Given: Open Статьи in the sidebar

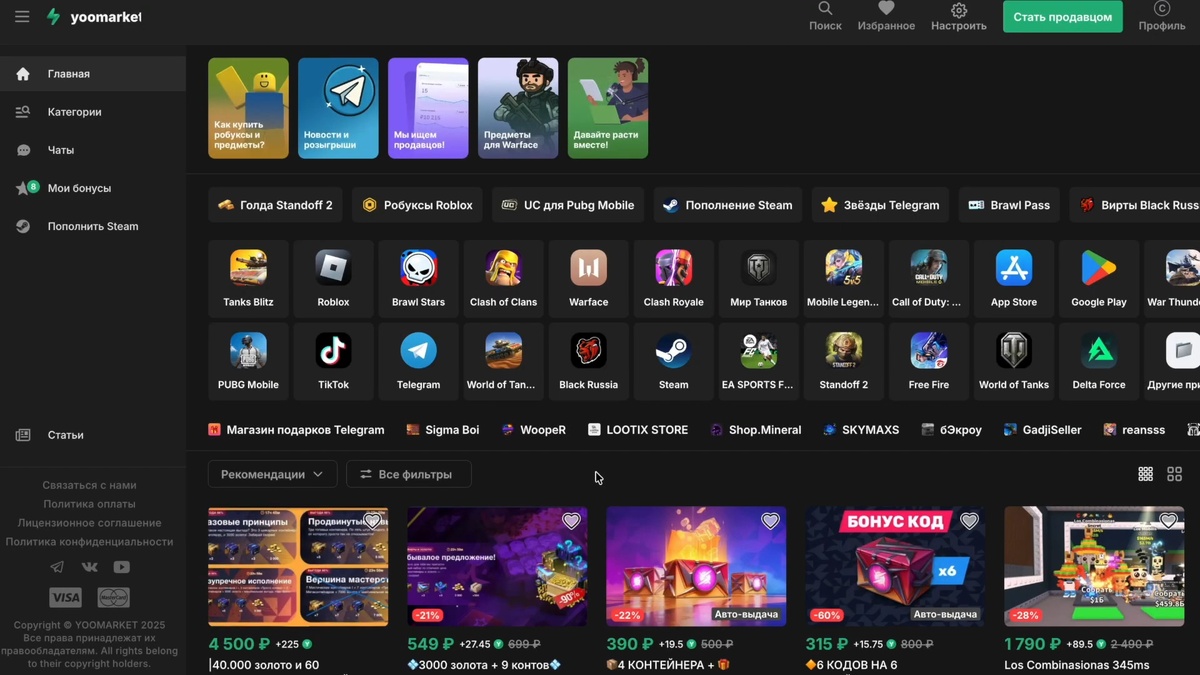Looking at the screenshot, I should [x=93, y=435].
